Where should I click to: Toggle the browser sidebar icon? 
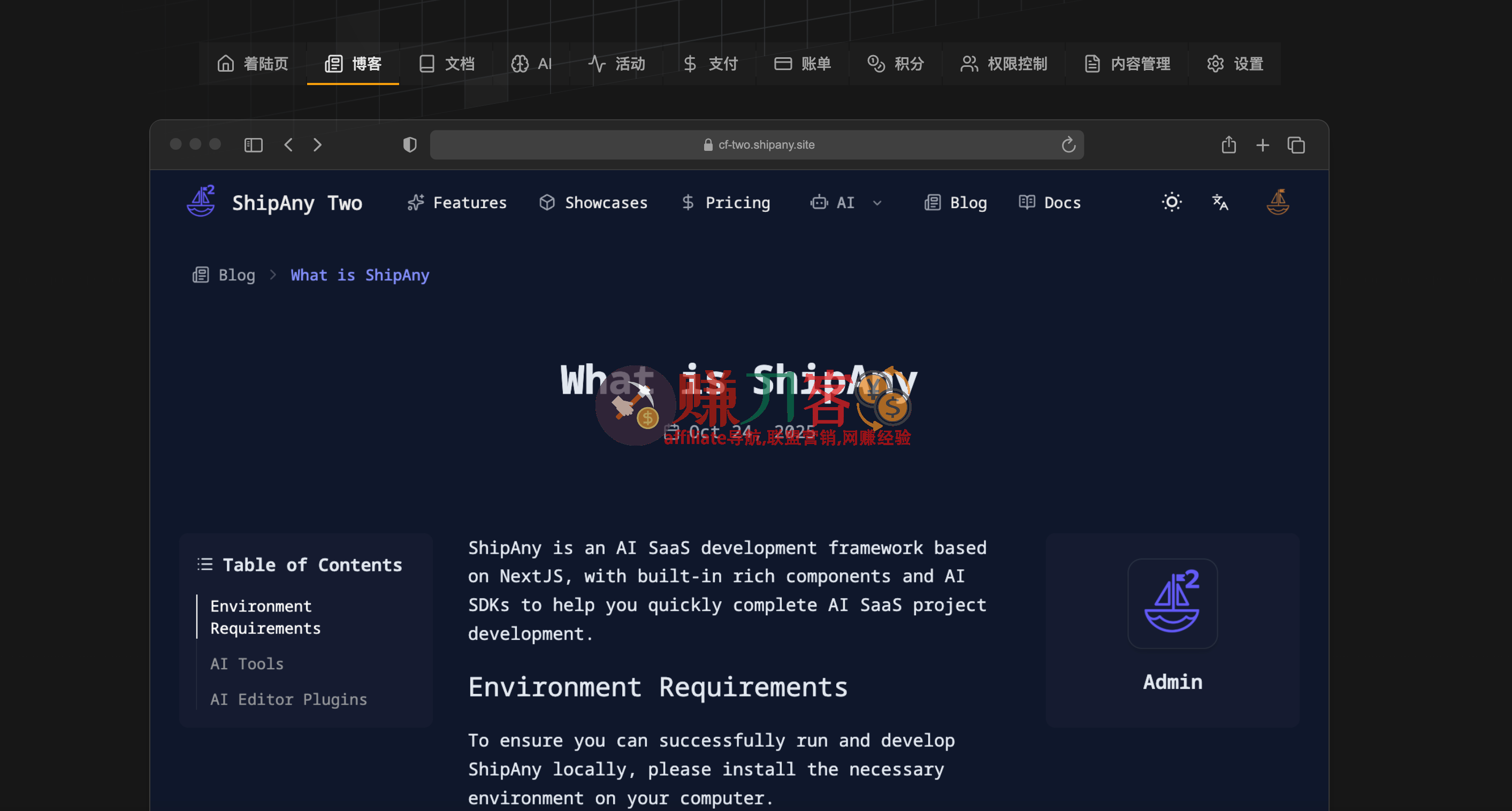tap(253, 145)
